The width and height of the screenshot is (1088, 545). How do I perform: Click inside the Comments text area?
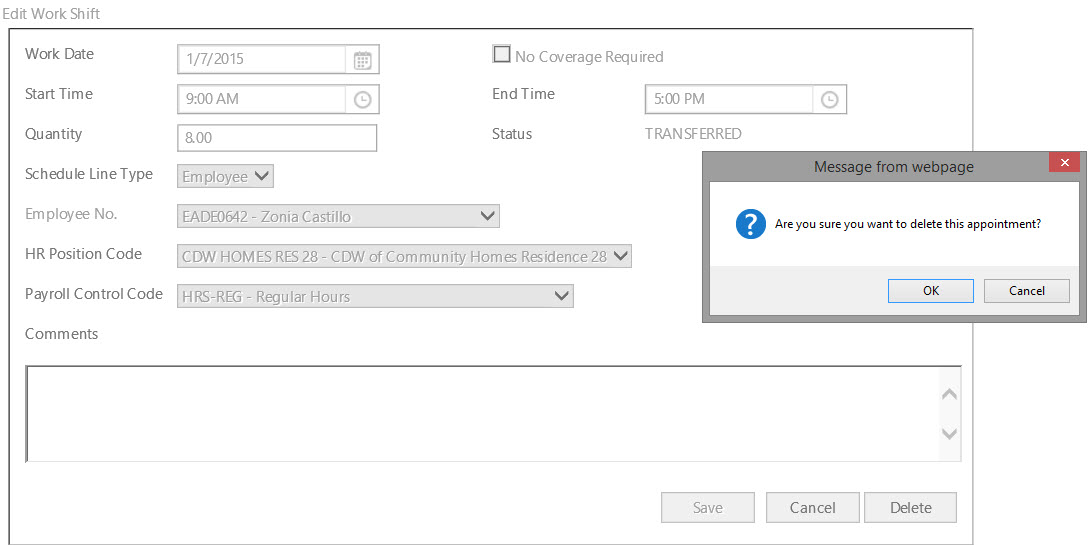(x=480, y=413)
